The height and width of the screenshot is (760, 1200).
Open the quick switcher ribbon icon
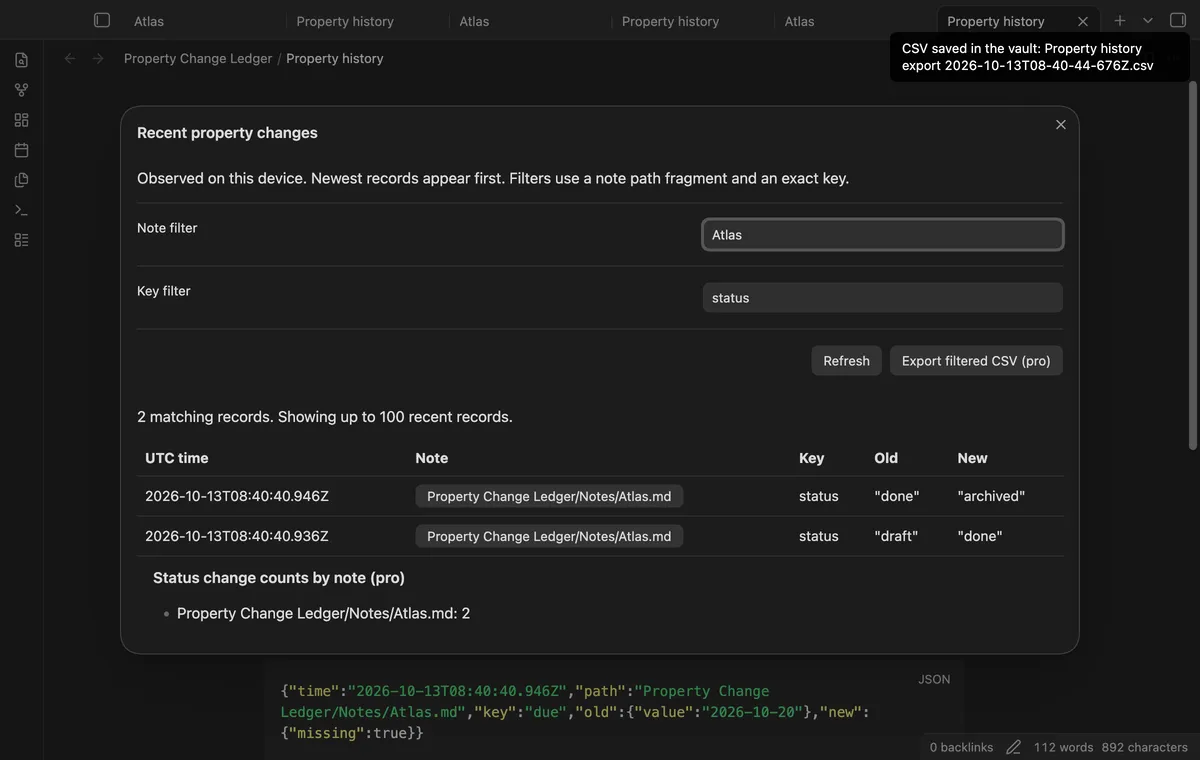pyautogui.click(x=21, y=60)
